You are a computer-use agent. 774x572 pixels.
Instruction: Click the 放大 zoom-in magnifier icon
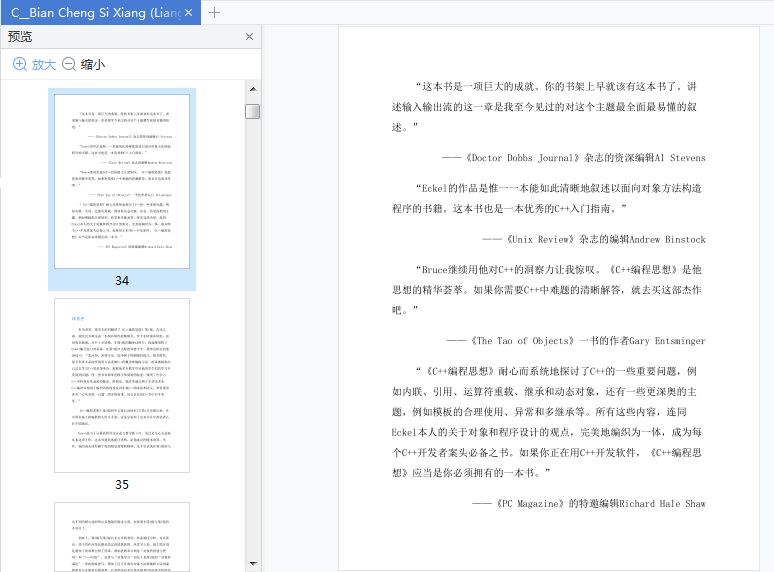pos(20,64)
